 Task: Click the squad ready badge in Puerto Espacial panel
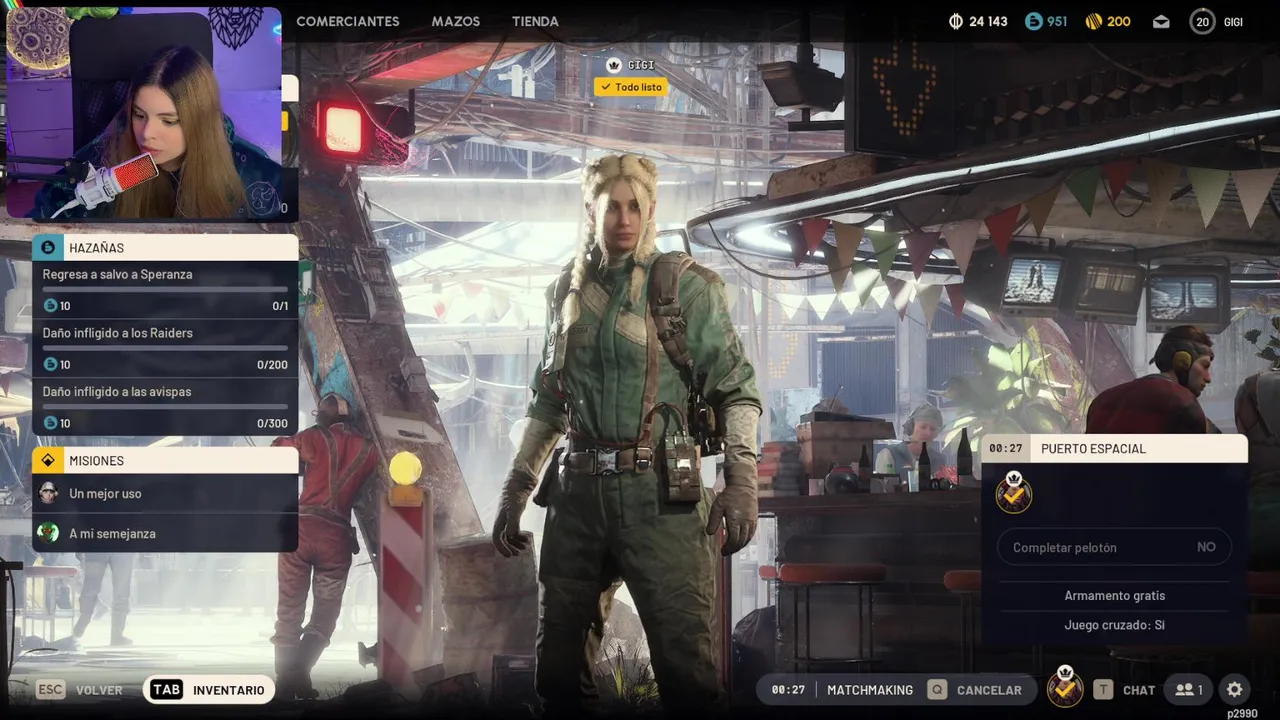click(1014, 492)
